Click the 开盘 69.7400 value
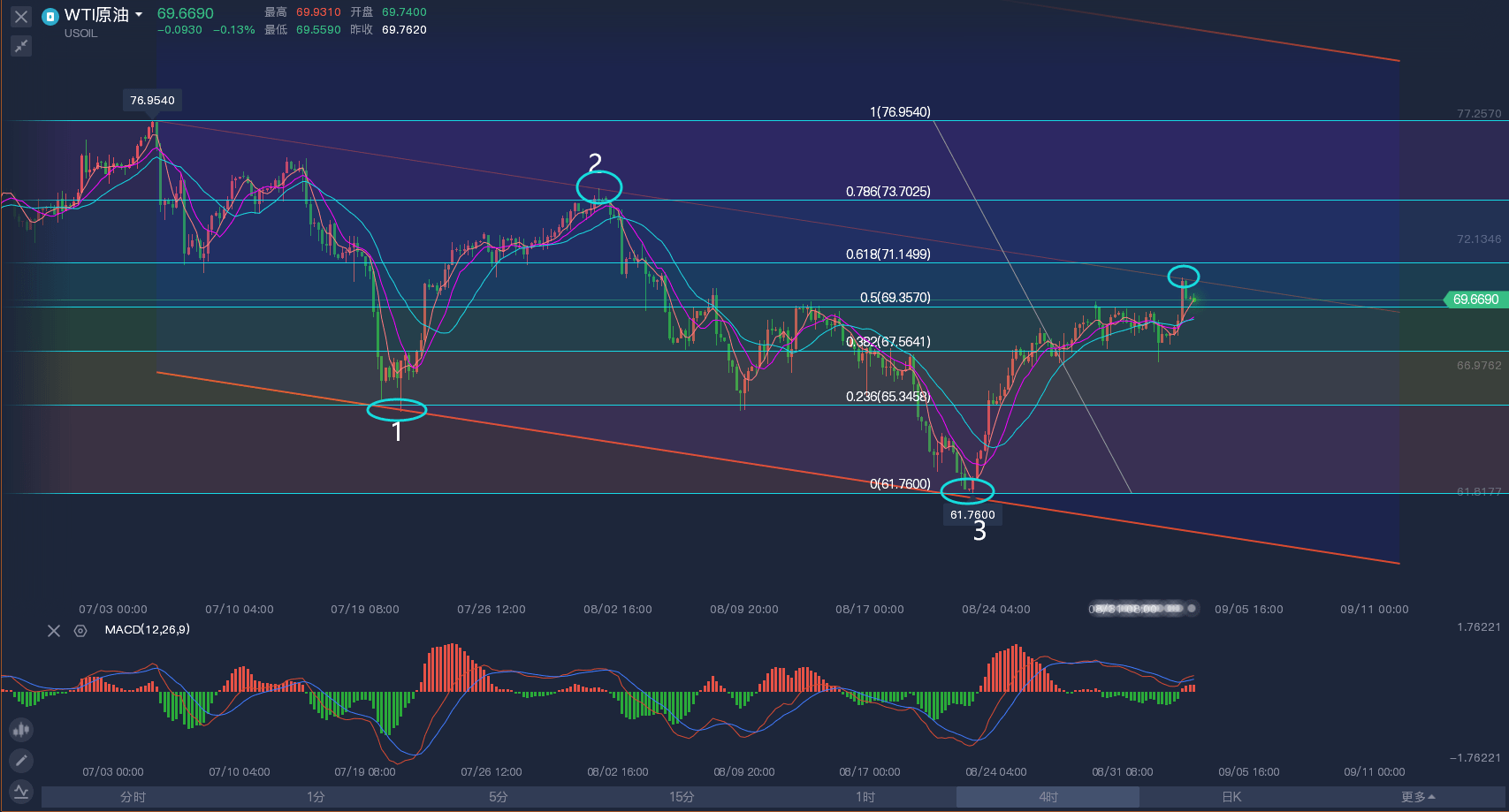Viewport: 1509px width, 812px height. point(404,12)
